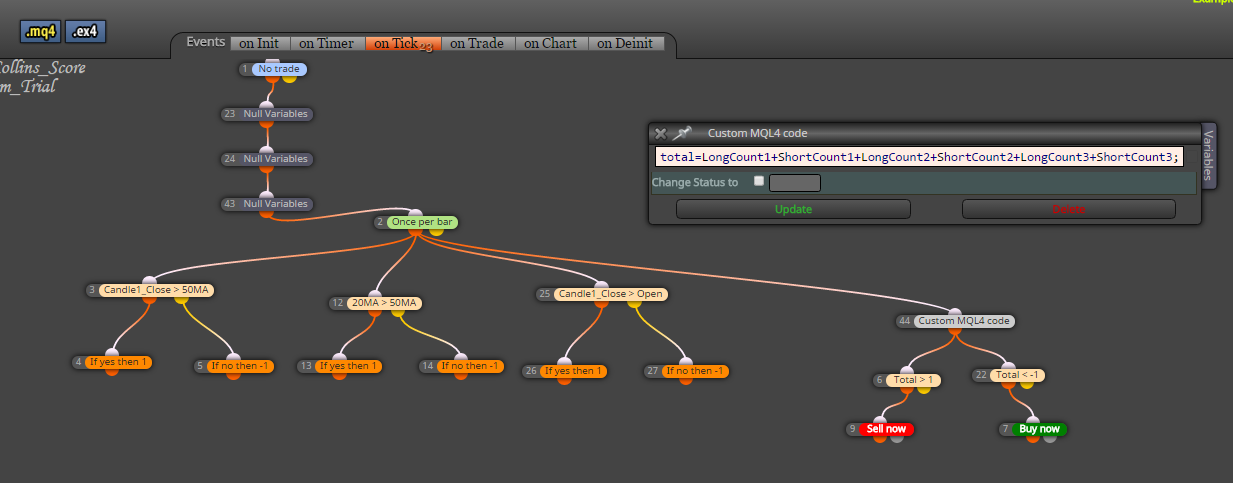This screenshot has width=1233, height=483.
Task: Enable the Change Status to checkbox
Action: 759,182
